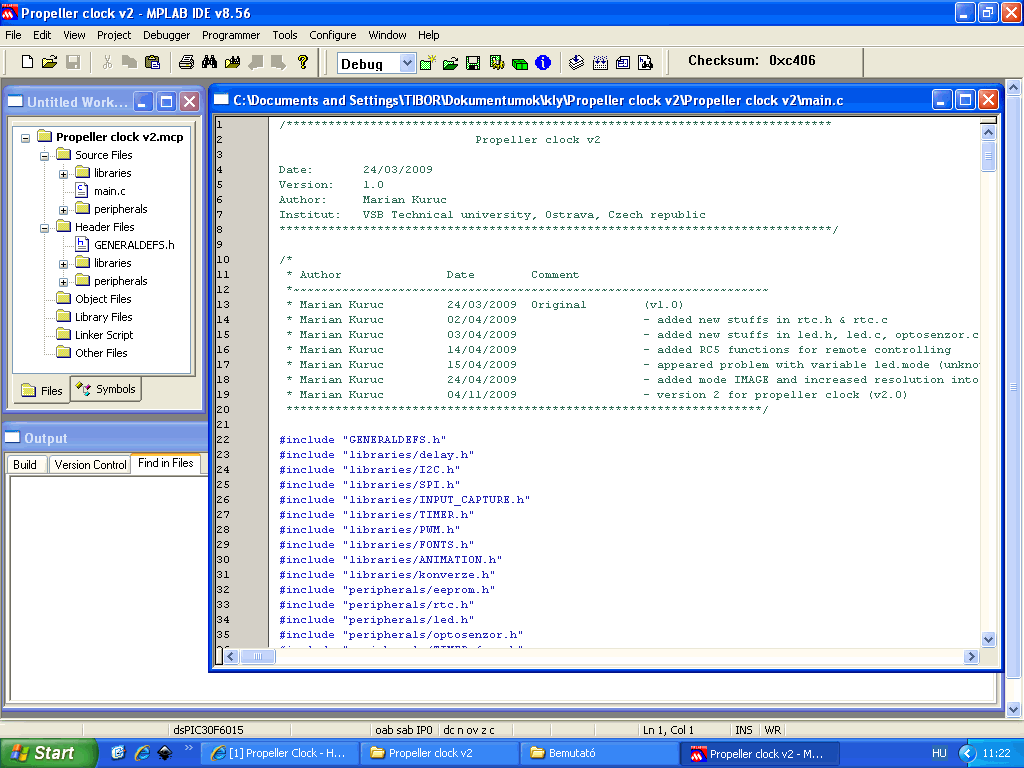Viewport: 1024px width, 768px height.
Task: Switch to [1] Propeller Clock browser taskbar button
Action: [x=280, y=753]
